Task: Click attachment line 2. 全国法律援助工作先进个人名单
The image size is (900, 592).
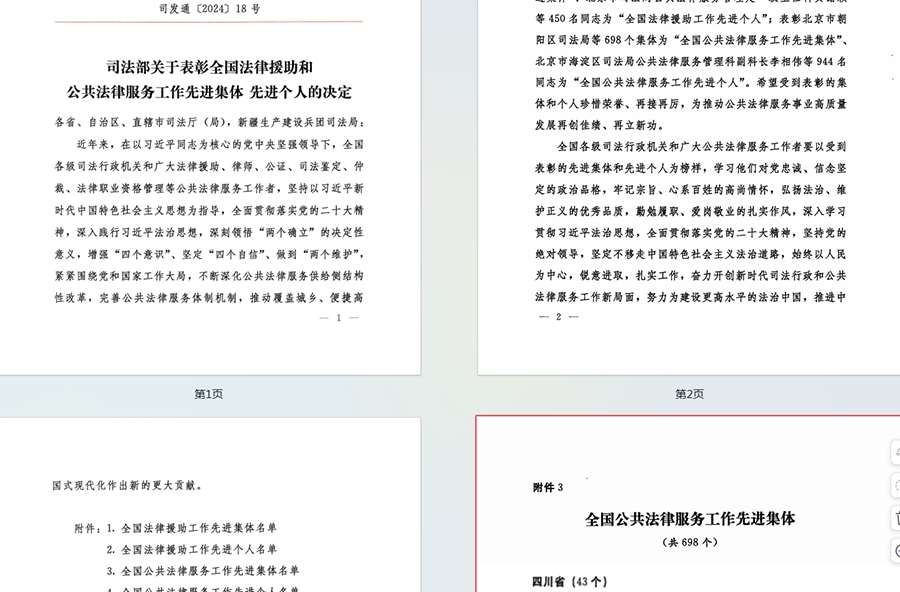Action: coord(192,550)
